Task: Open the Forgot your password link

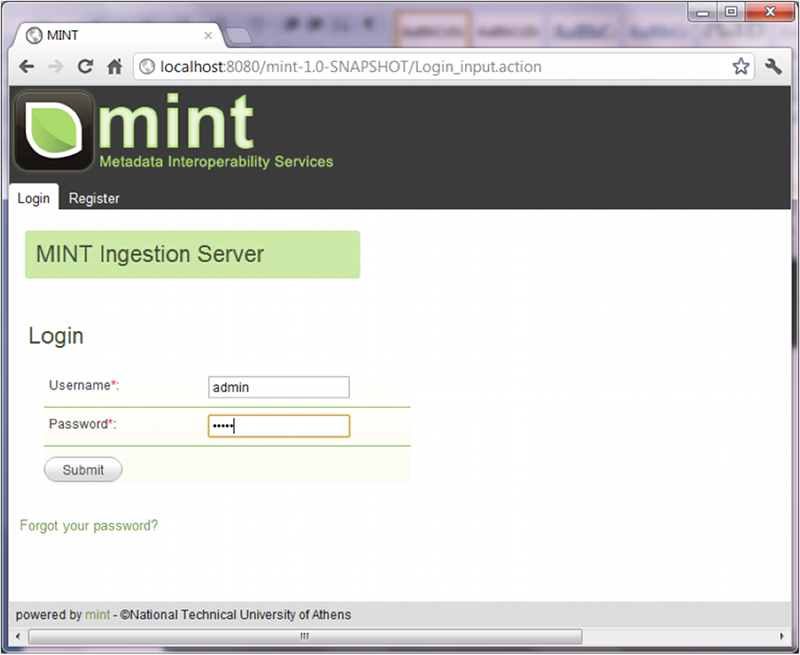Action: [x=89, y=525]
